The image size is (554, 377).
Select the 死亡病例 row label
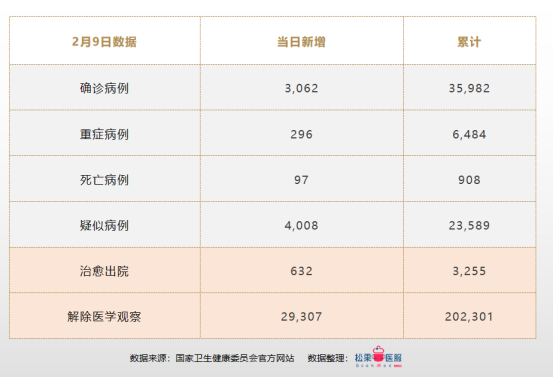click(104, 180)
